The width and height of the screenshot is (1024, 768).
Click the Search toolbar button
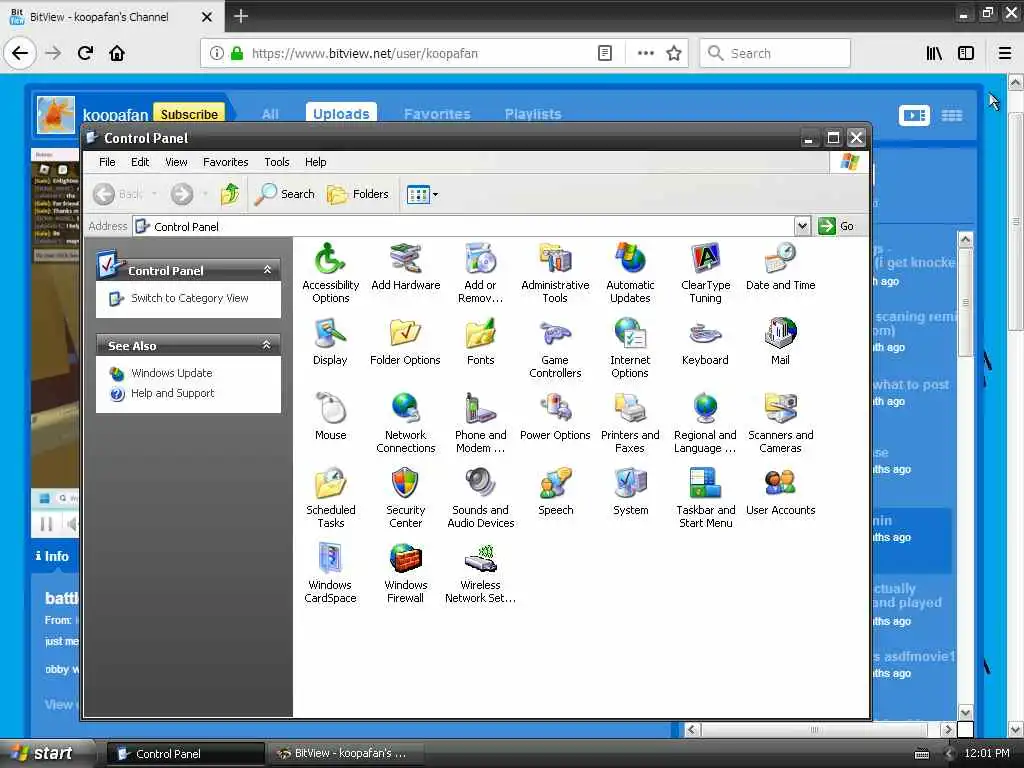(285, 194)
